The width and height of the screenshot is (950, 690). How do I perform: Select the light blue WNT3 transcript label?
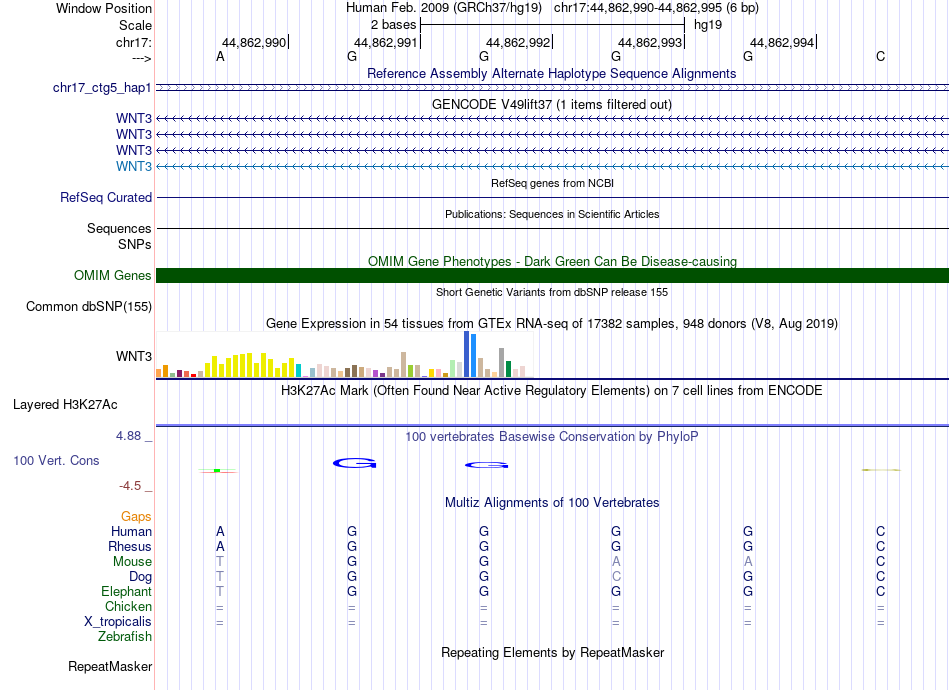[134, 167]
